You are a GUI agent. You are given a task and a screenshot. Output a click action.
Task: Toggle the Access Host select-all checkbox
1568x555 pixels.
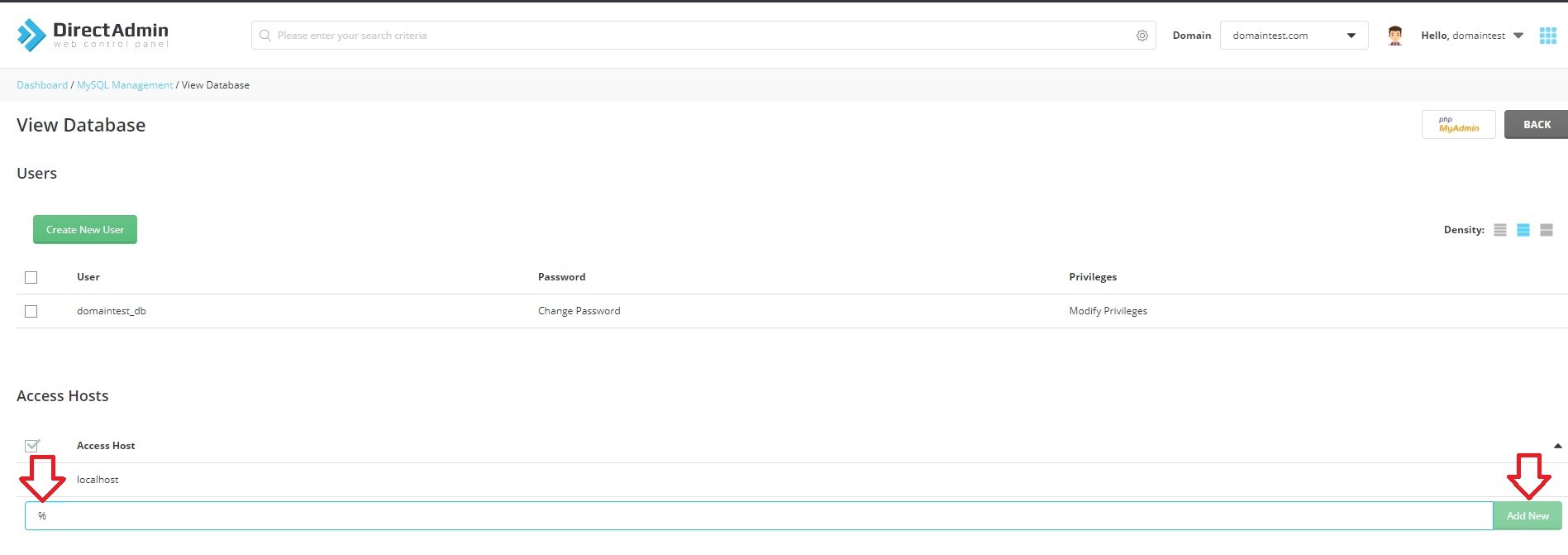coord(31,446)
